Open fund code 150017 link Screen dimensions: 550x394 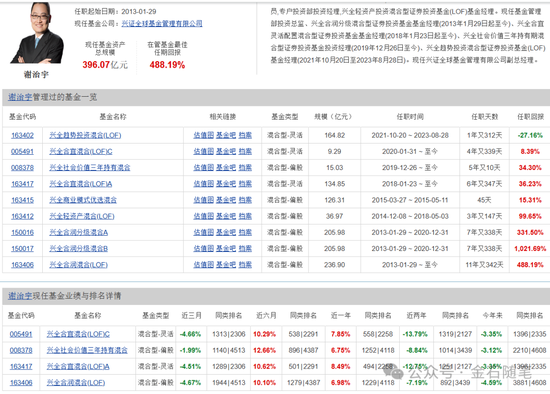click(22, 249)
